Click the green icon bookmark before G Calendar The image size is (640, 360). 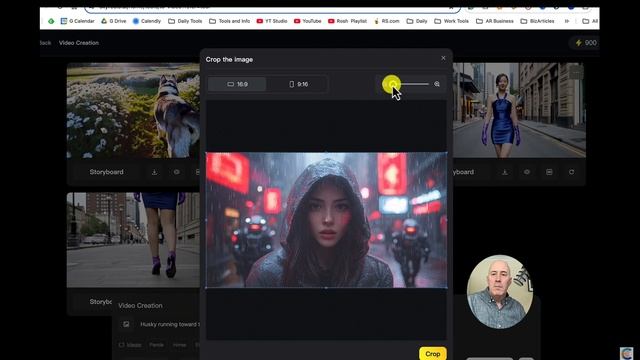tap(51, 21)
